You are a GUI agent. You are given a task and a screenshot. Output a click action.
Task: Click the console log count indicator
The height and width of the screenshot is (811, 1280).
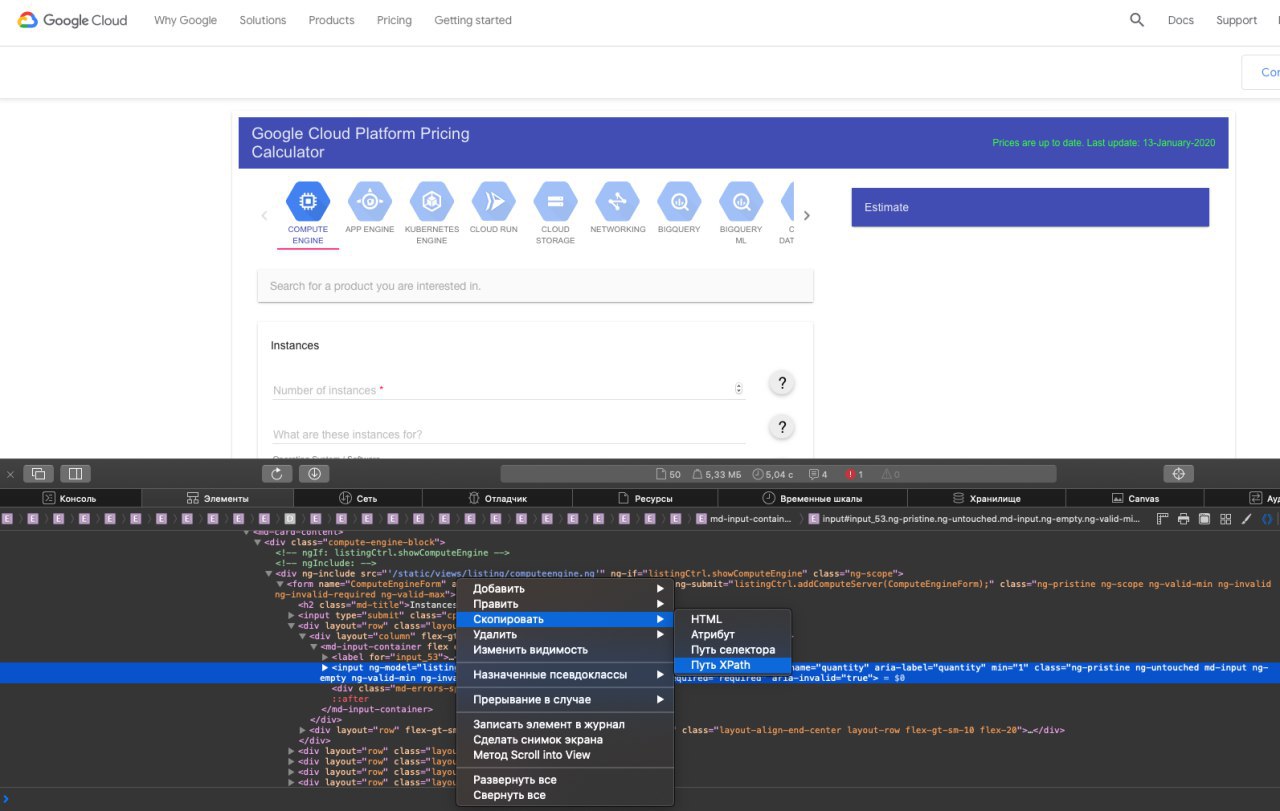tap(818, 474)
